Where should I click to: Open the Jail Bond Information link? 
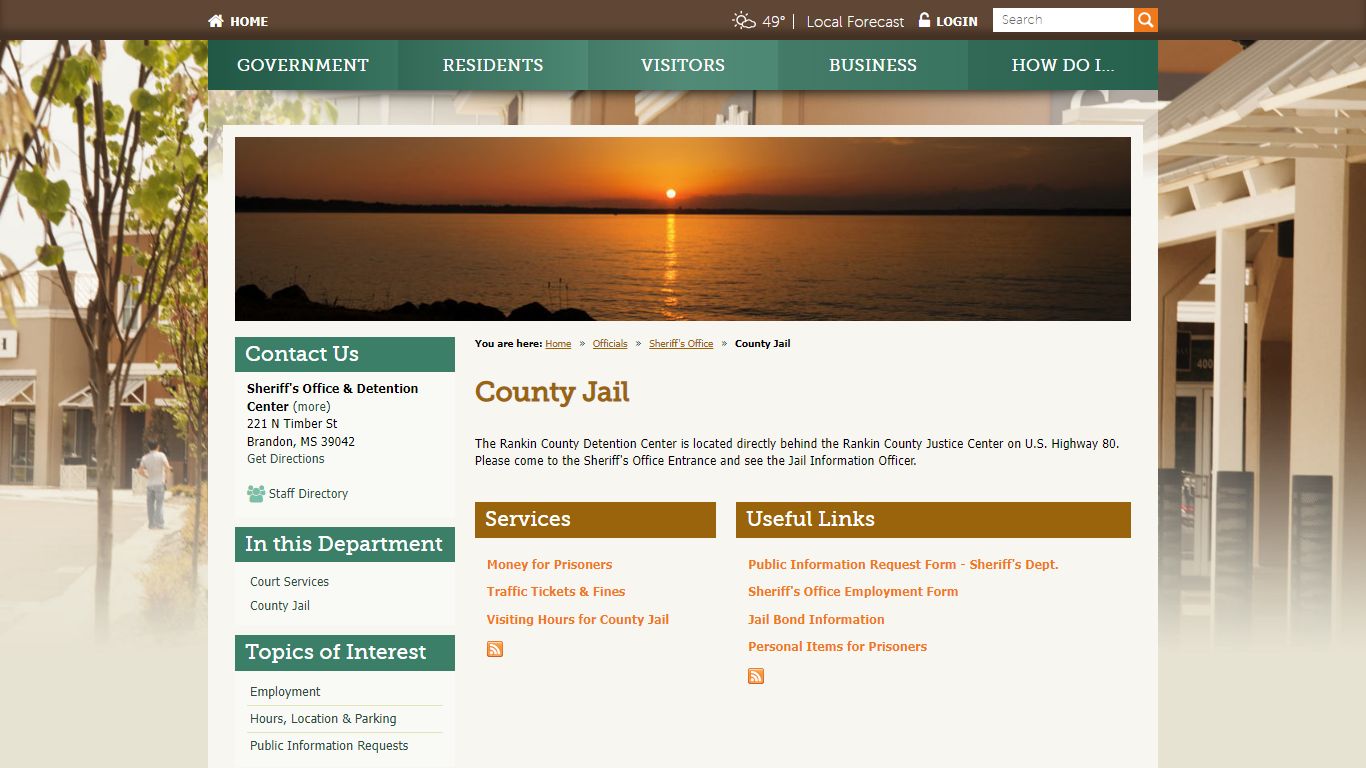pos(816,619)
